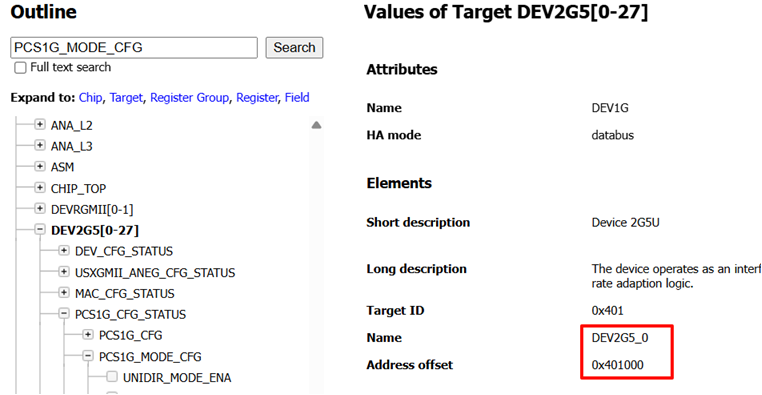
Task: Expand the ANA_L2 tree node
Action: 40,125
